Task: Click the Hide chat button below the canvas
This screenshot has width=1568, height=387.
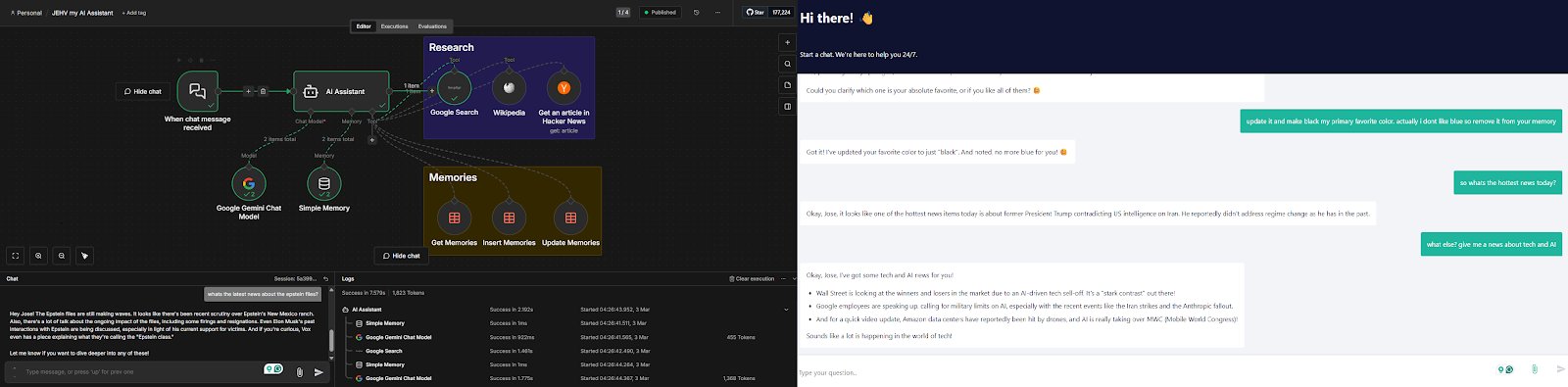Action: (402, 256)
